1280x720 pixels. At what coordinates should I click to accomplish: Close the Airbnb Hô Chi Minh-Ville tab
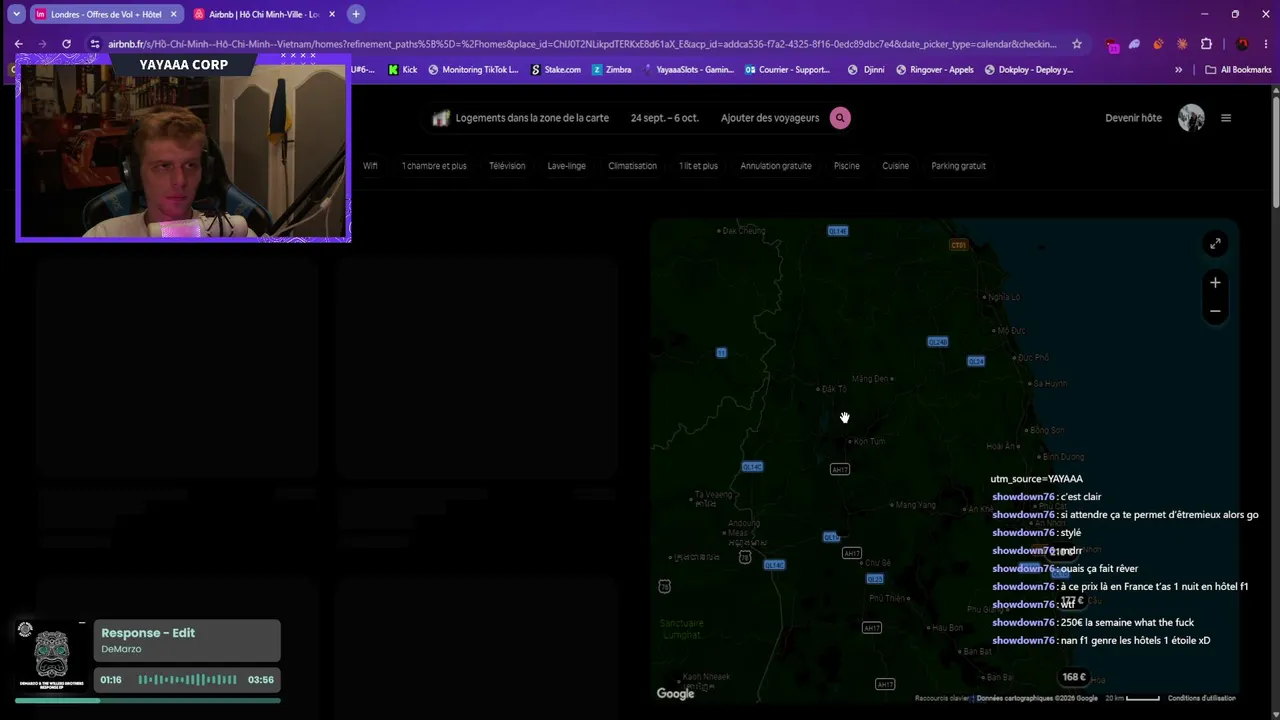[x=332, y=14]
